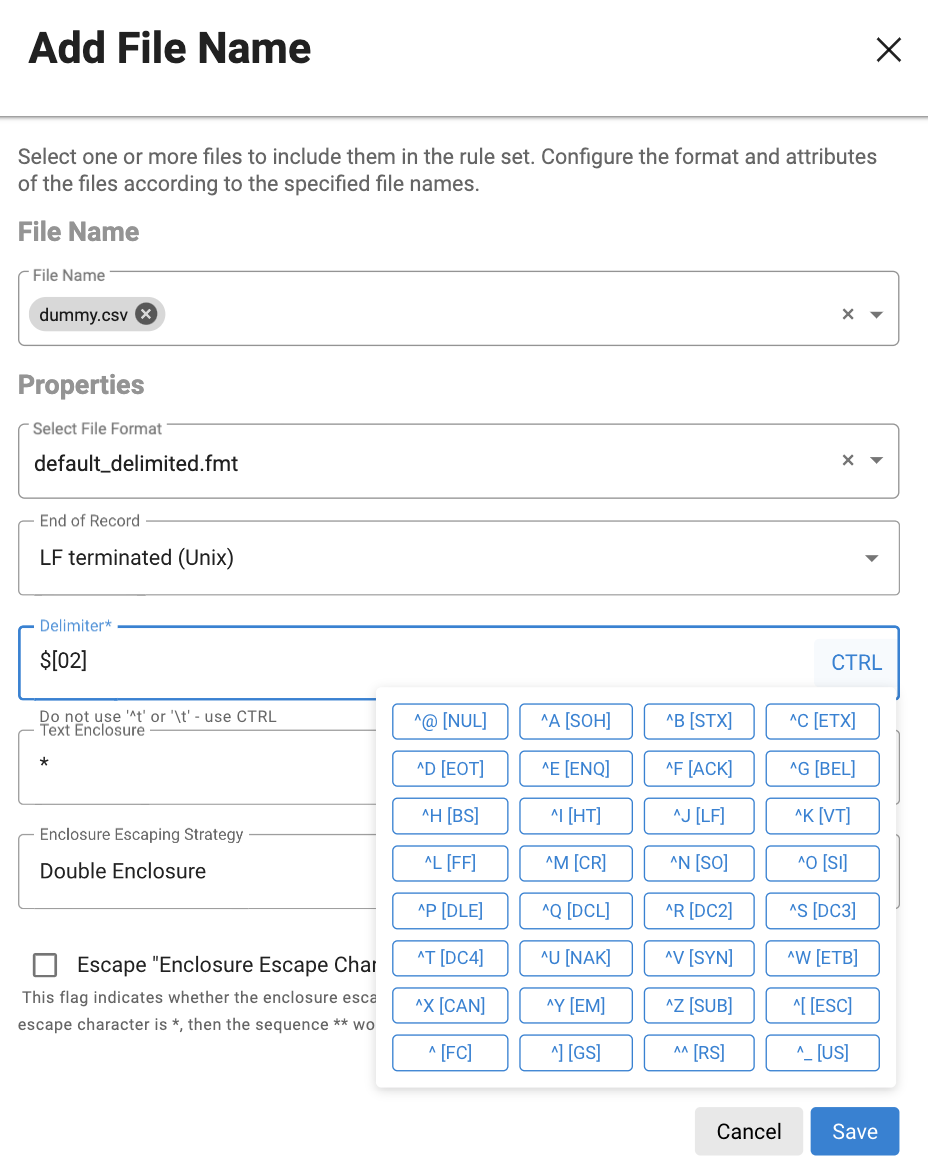This screenshot has width=928, height=1176.
Task: Open the End of Record dropdown
Action: [x=871, y=558]
